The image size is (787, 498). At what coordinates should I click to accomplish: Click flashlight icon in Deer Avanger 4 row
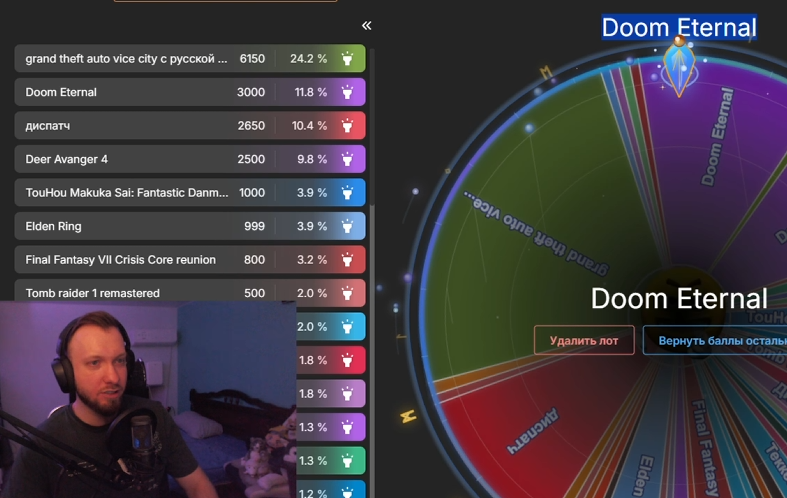coord(347,159)
